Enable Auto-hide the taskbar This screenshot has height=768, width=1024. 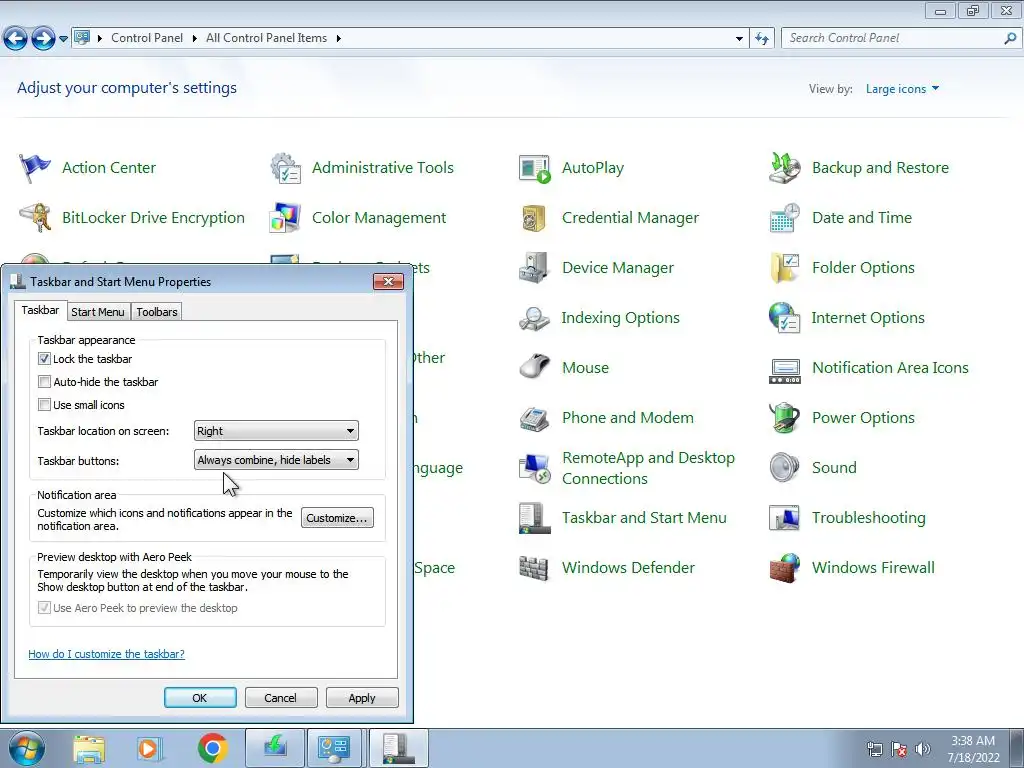tap(44, 382)
